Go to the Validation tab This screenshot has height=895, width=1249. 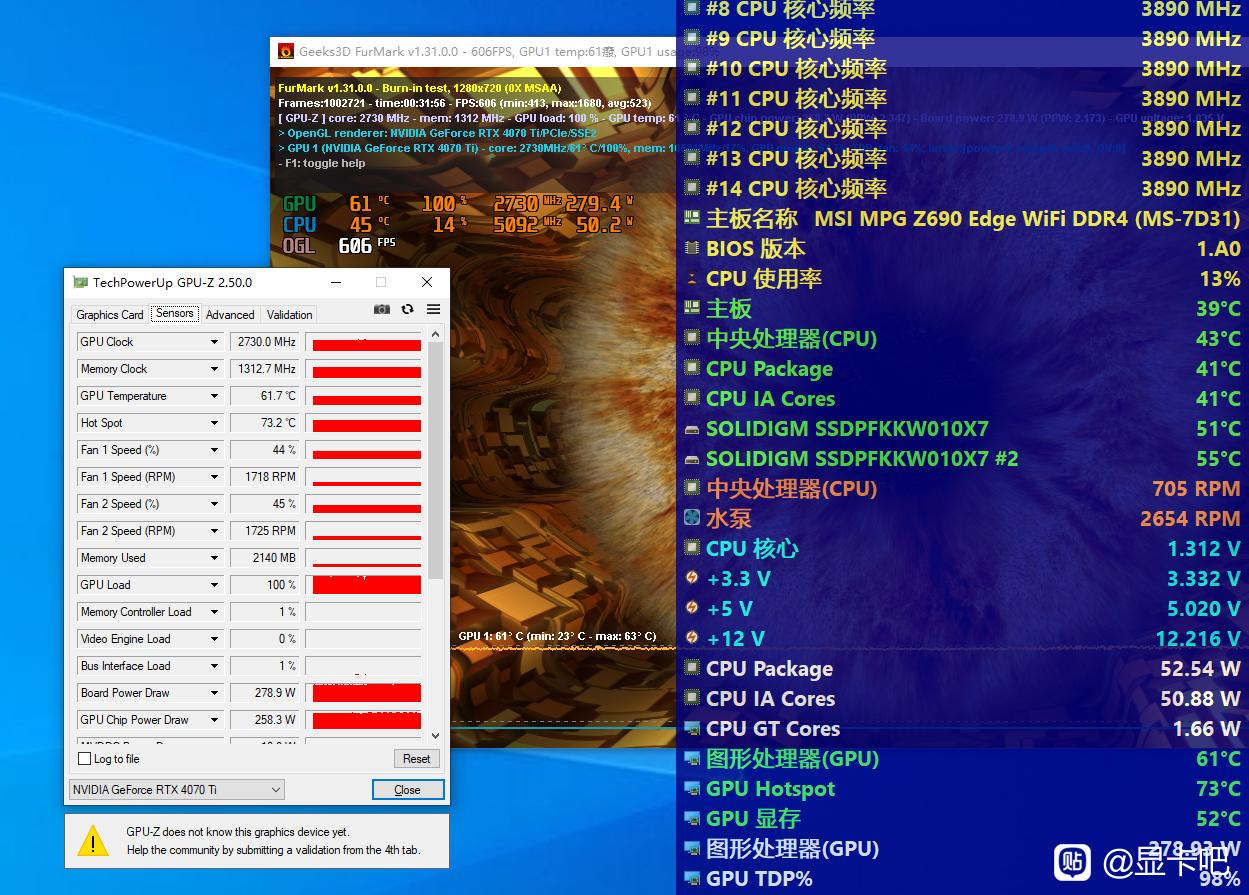(x=290, y=314)
